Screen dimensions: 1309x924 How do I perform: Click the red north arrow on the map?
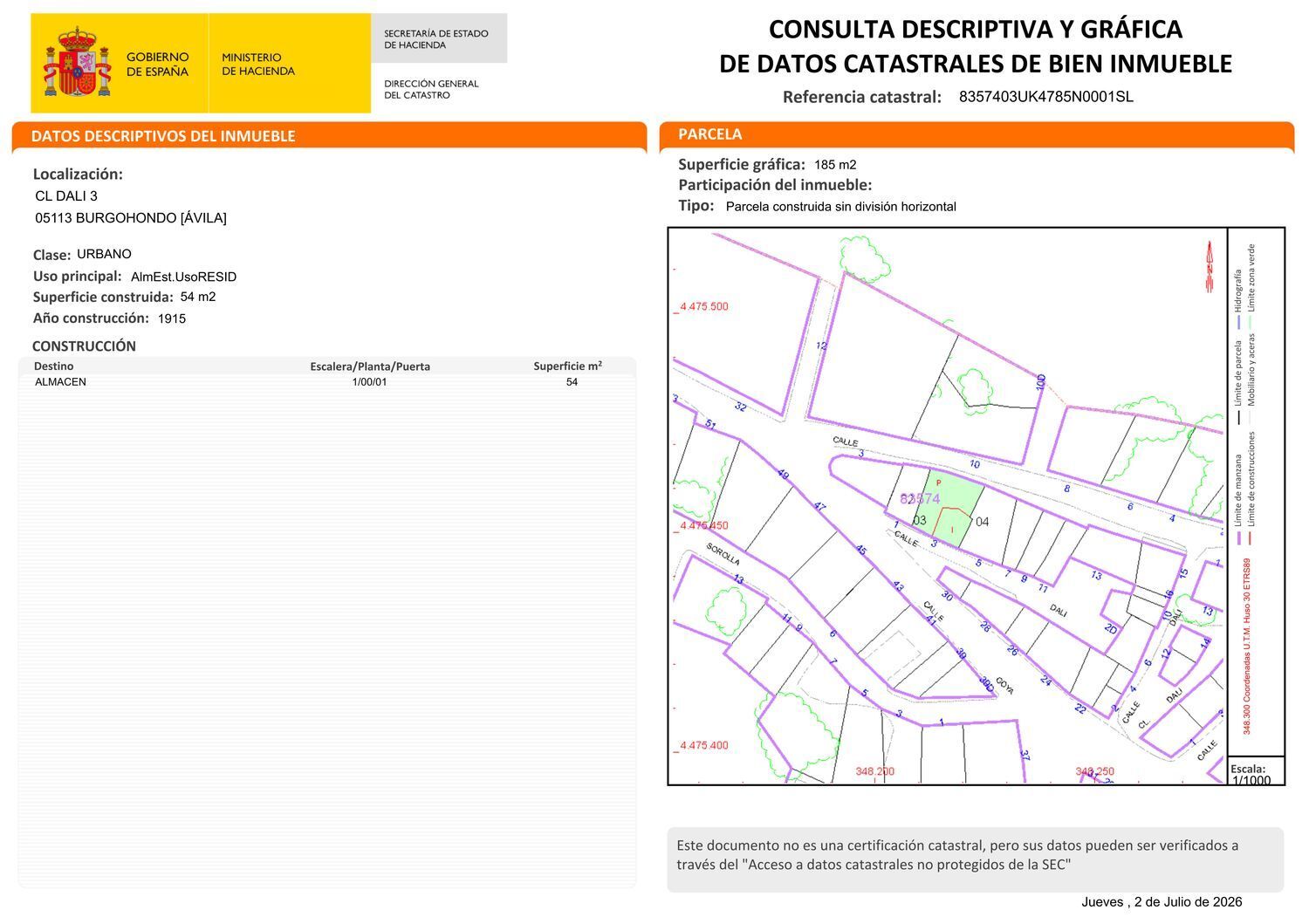pos(1210,266)
